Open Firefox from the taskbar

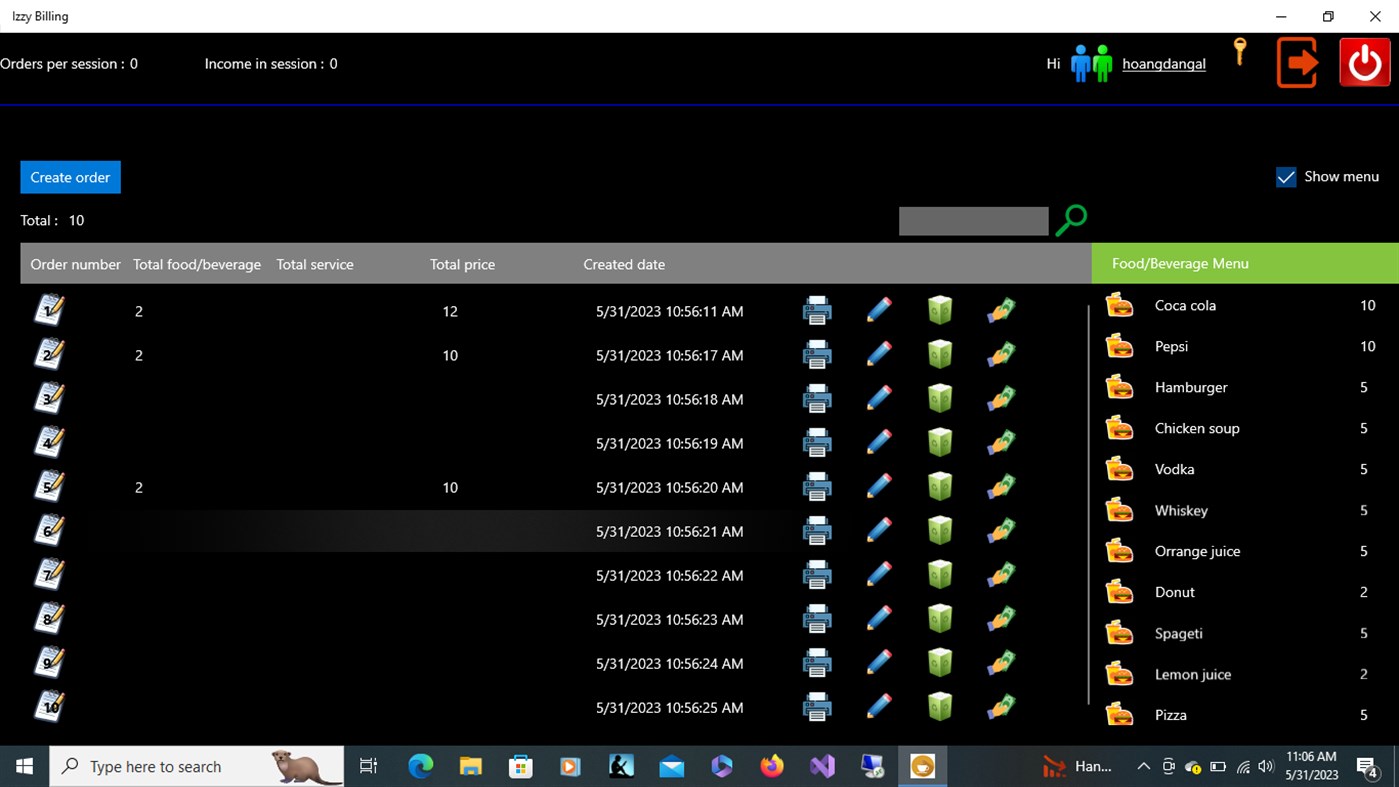tap(772, 766)
